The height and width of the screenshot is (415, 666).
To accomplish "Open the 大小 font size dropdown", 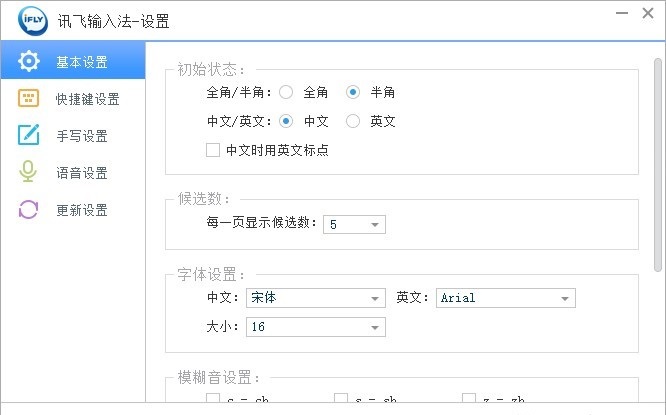I will [316, 327].
